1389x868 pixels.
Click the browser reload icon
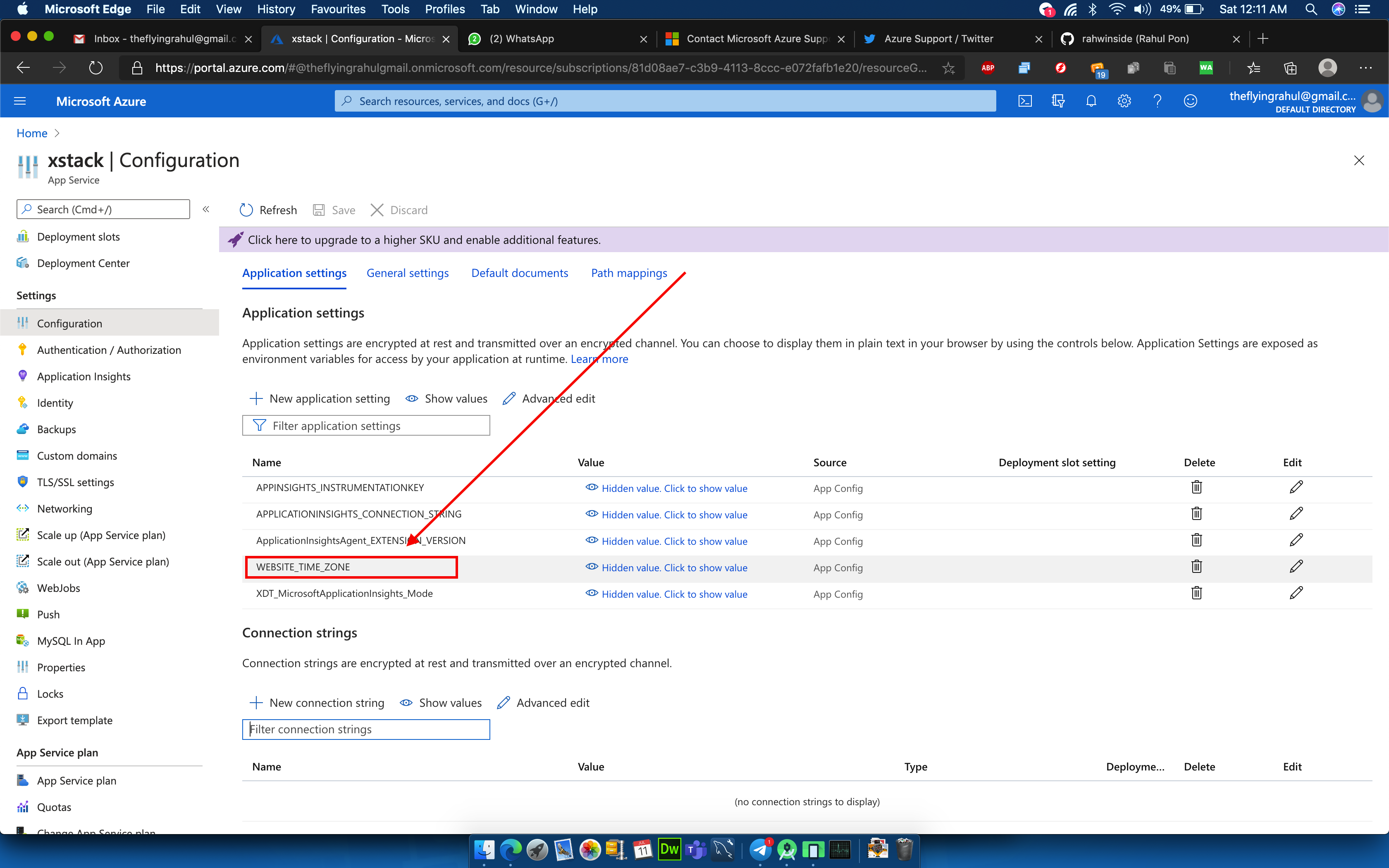pyautogui.click(x=96, y=68)
